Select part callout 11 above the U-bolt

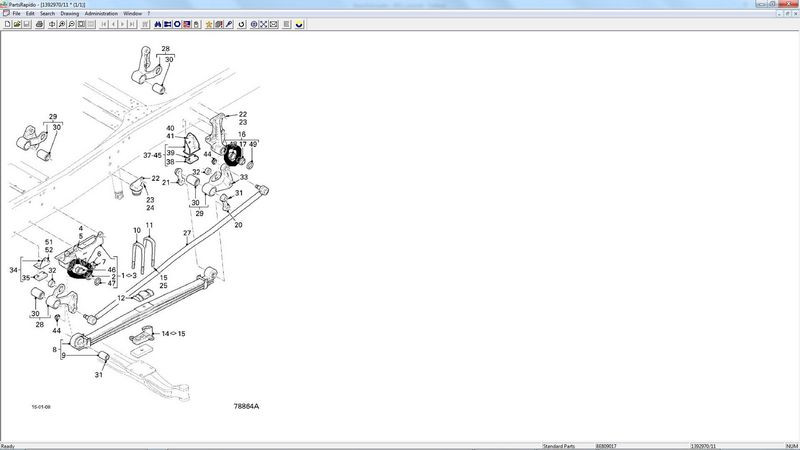click(x=149, y=225)
